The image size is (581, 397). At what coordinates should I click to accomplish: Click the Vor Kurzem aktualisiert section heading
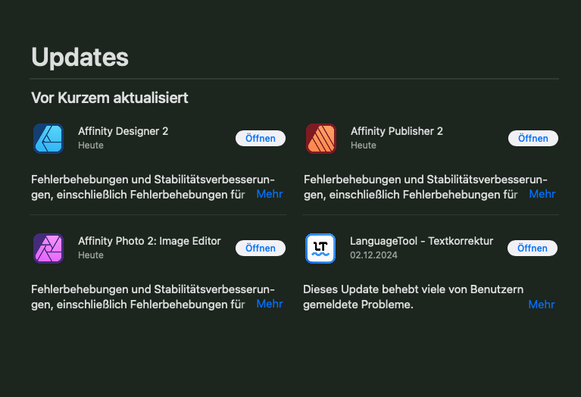(x=110, y=98)
